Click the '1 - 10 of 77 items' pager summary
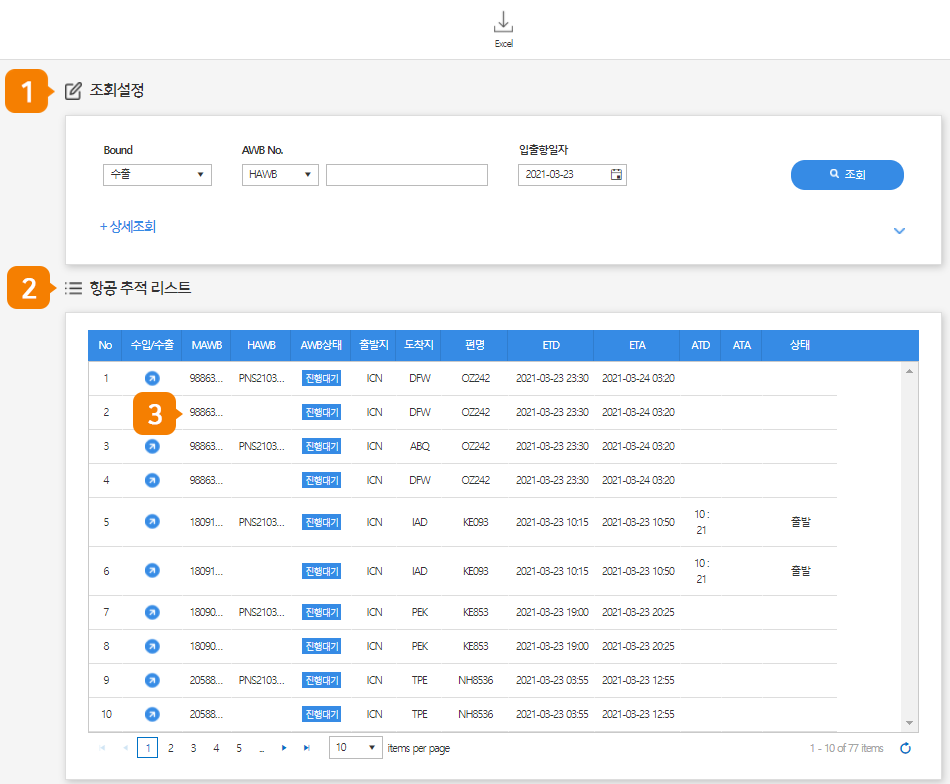The image size is (950, 784). (846, 748)
